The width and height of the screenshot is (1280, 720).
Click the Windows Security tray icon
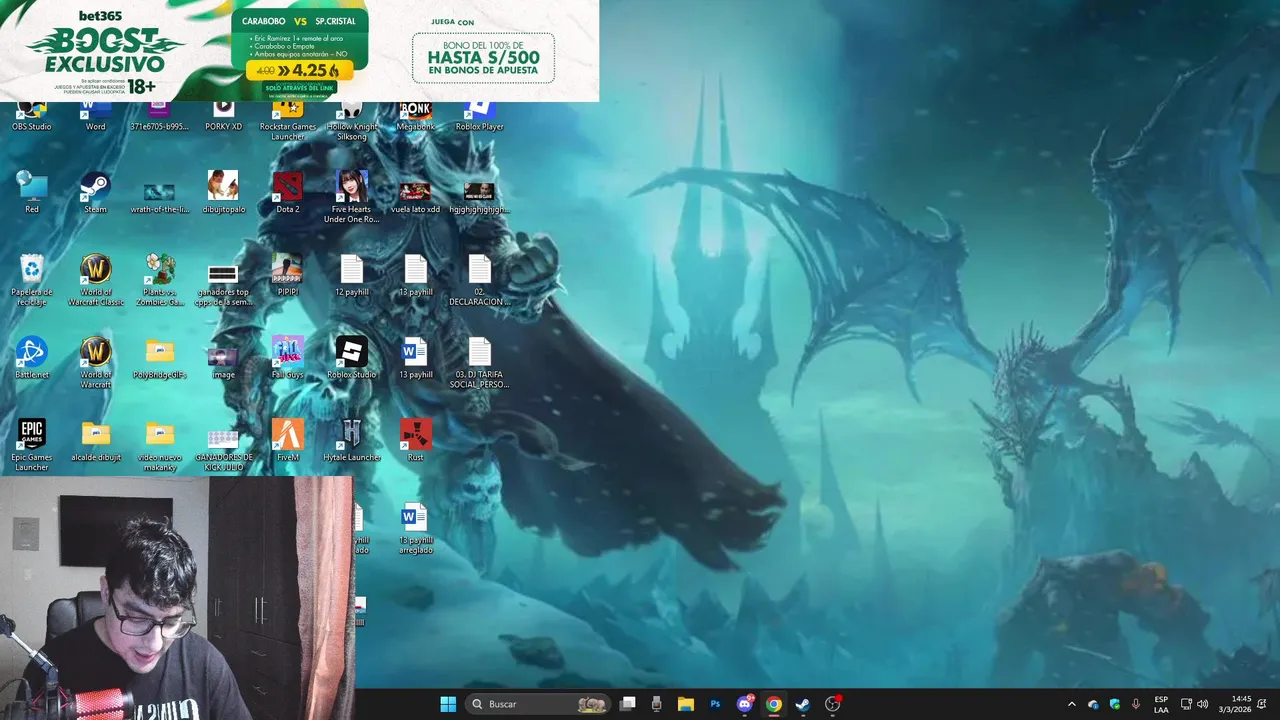(1115, 704)
